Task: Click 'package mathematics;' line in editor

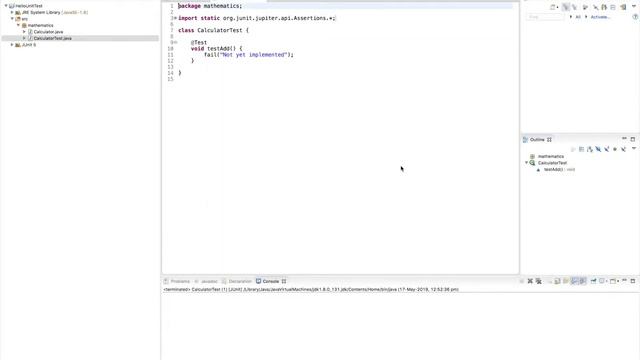Action: click(x=210, y=6)
